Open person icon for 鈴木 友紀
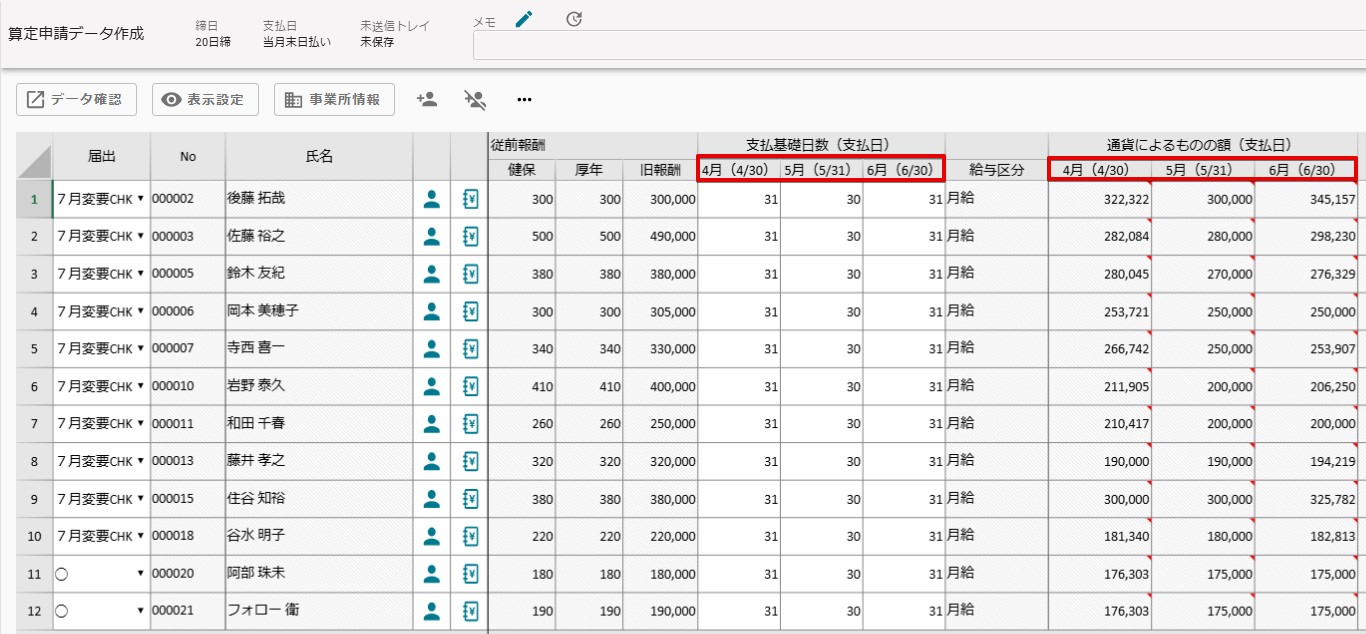The height and width of the screenshot is (634, 1366). (432, 274)
